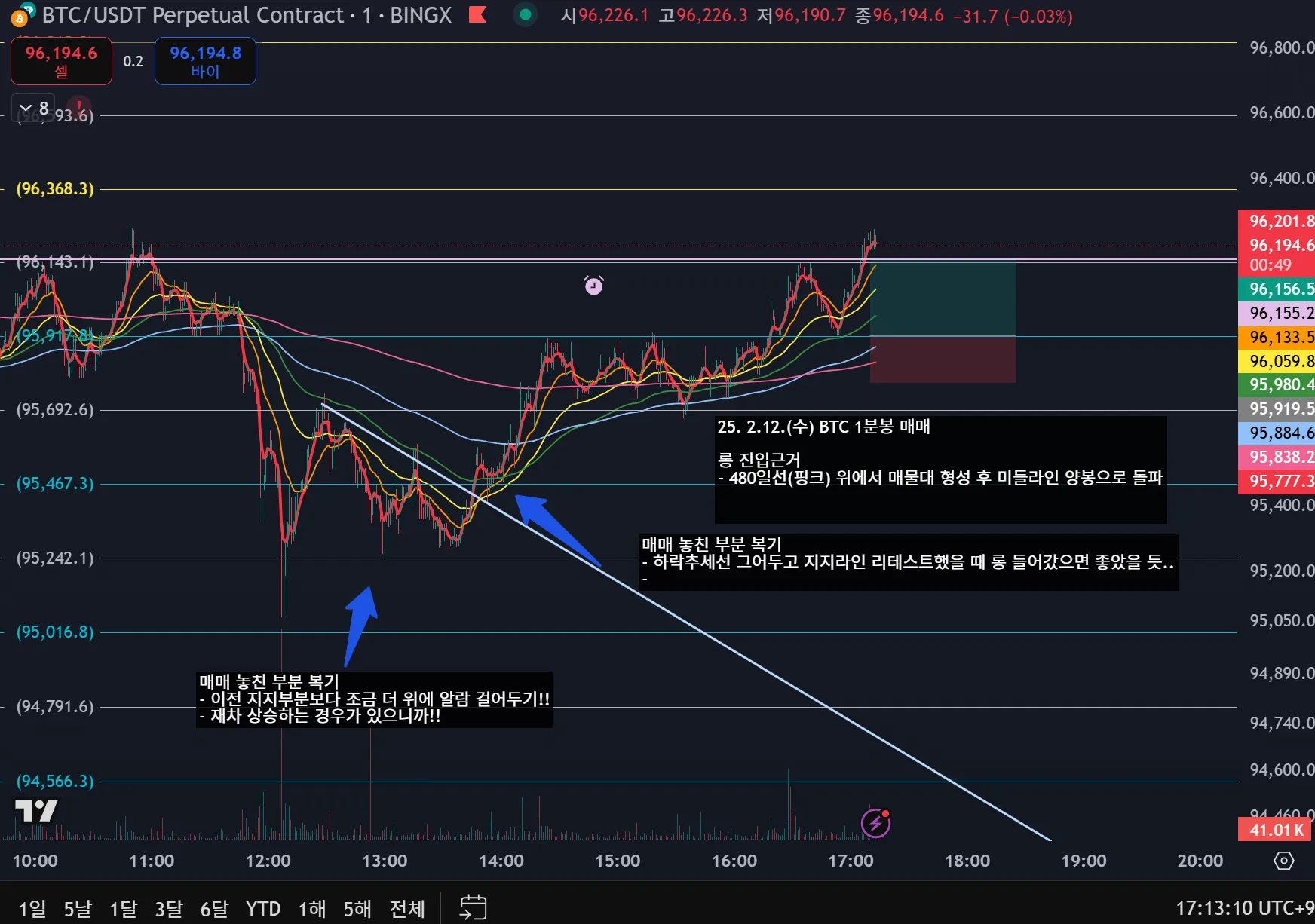This screenshot has width=1315, height=924.
Task: Click the text note about 롱 진입근거
Action: pyautogui.click(x=940, y=469)
